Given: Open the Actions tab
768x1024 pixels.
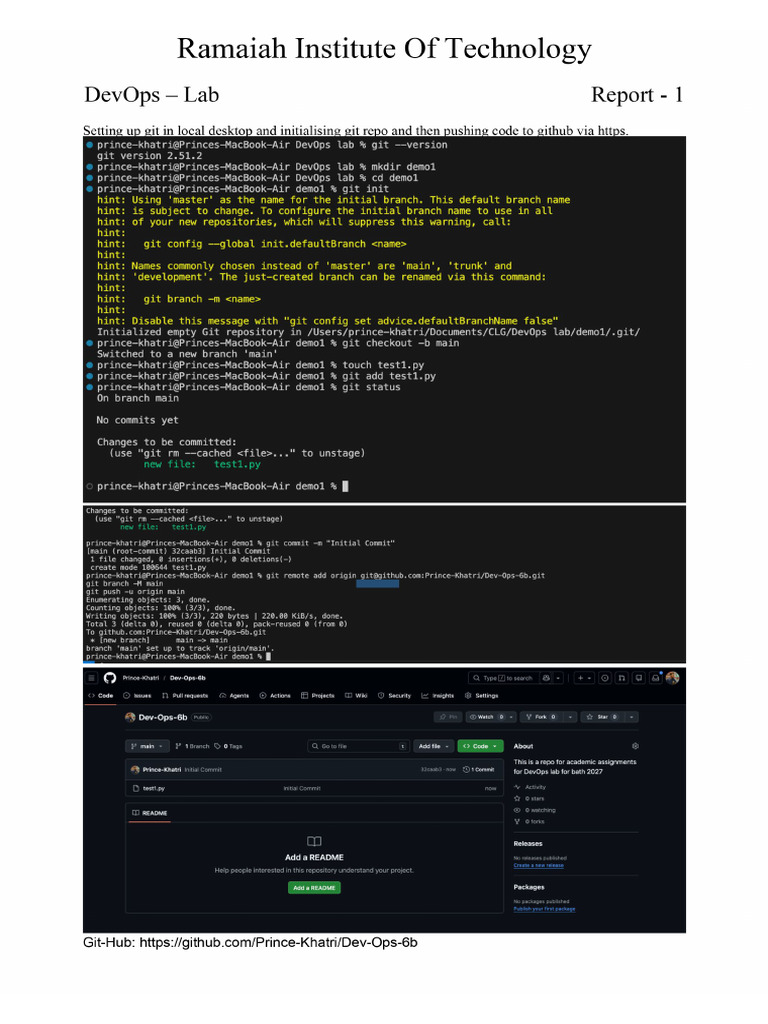Looking at the screenshot, I should point(276,696).
